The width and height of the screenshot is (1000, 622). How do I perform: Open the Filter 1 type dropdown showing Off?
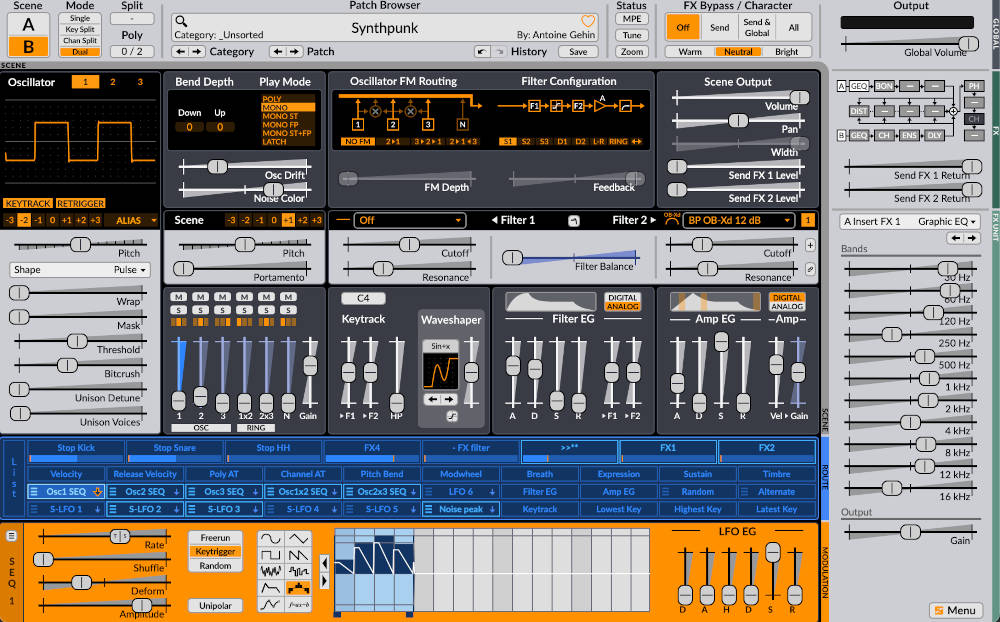pyautogui.click(x=409, y=220)
